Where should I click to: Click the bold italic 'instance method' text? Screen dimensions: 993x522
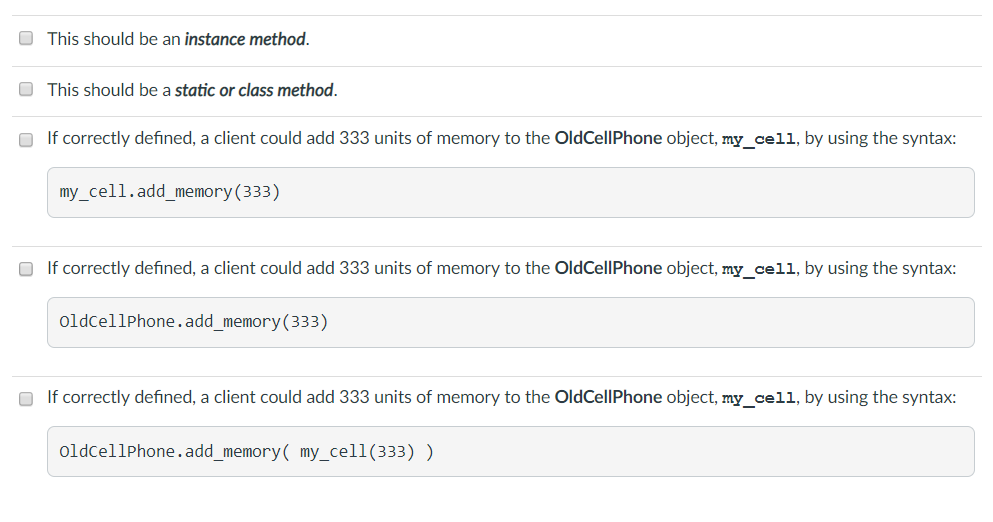(x=245, y=39)
